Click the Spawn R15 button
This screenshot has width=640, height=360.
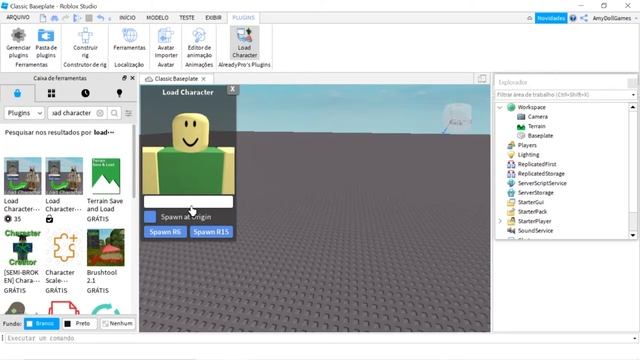(x=211, y=232)
